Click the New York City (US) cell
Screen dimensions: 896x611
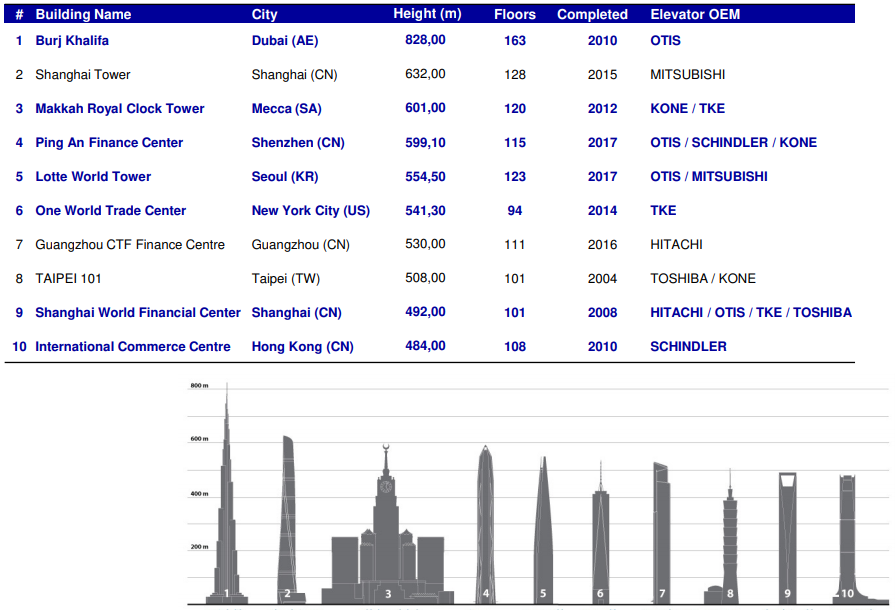point(311,211)
